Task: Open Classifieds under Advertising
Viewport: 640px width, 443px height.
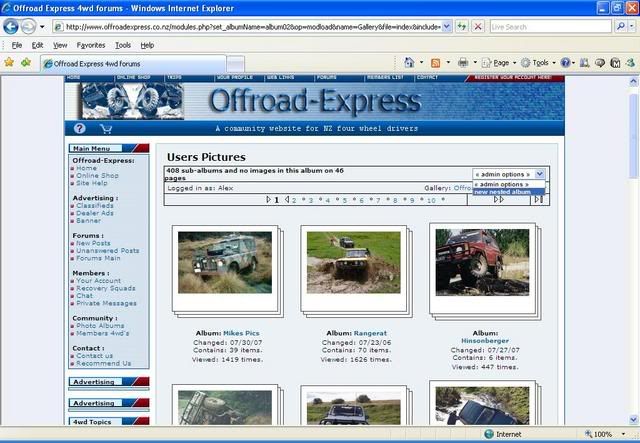Action: [x=95, y=205]
